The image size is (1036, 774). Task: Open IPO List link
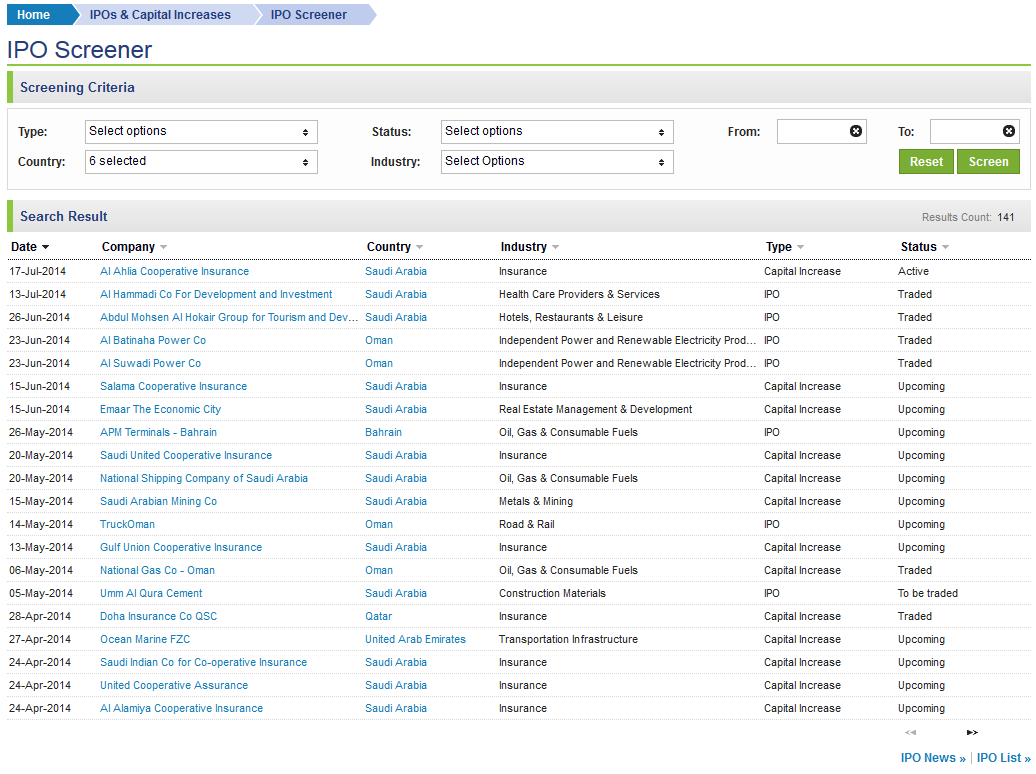1004,758
